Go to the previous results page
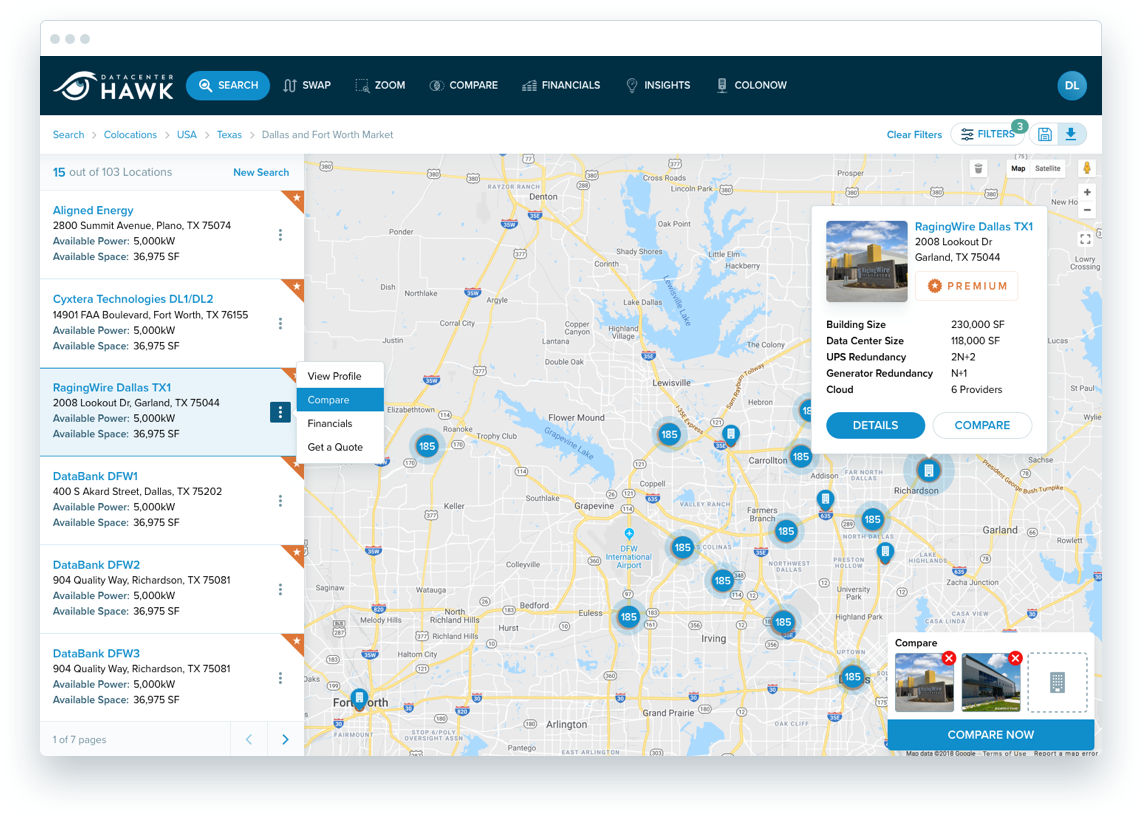1142x816 pixels. 249,740
